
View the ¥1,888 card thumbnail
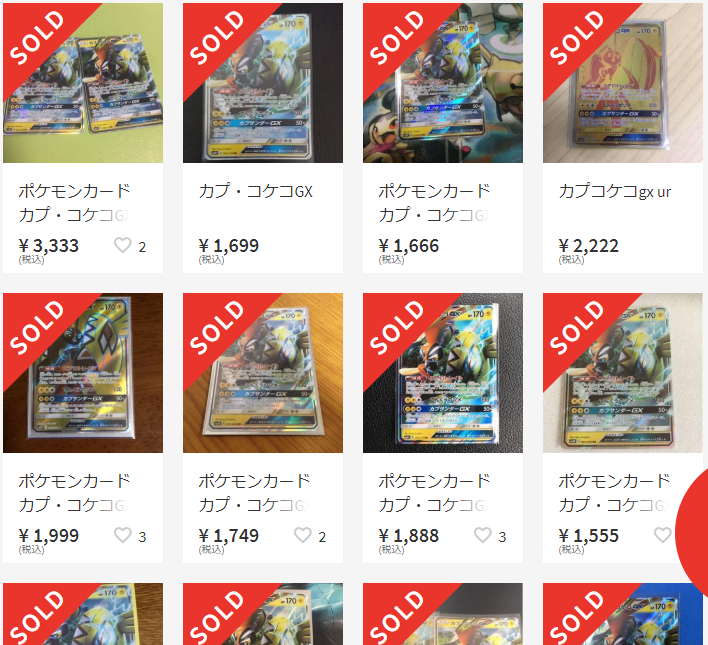443,373
